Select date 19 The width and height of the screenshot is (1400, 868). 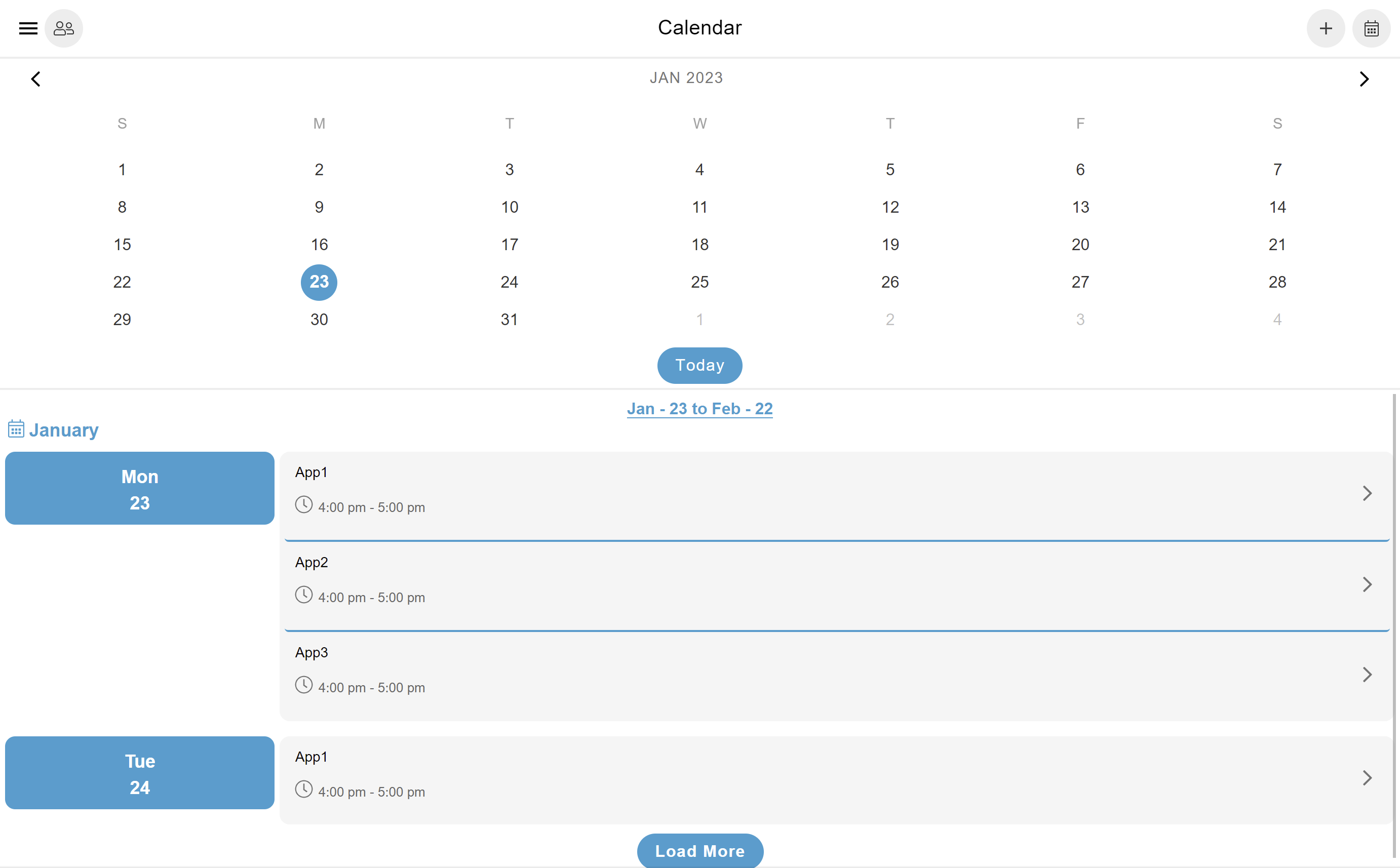tap(890, 245)
